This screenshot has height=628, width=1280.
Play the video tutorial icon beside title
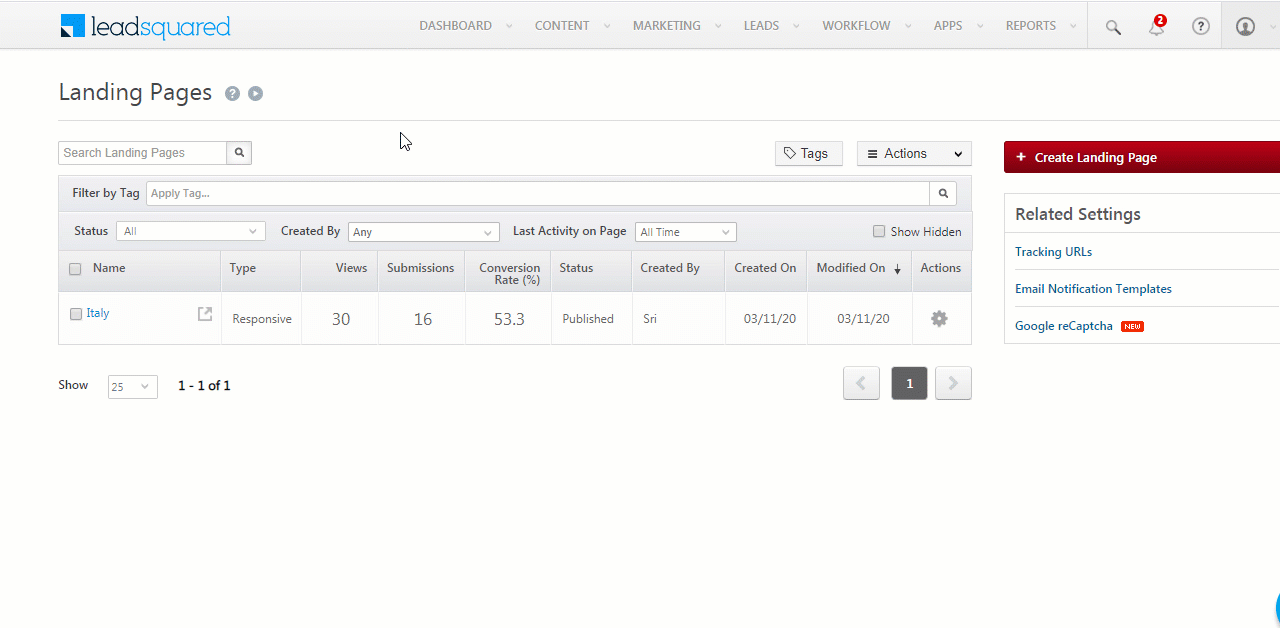(256, 94)
